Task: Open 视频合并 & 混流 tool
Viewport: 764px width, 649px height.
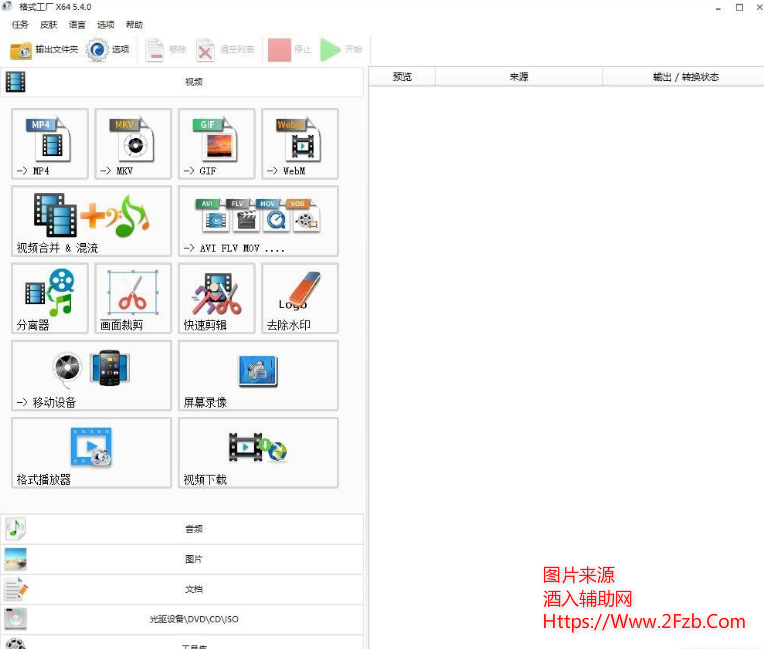Action: (91, 221)
